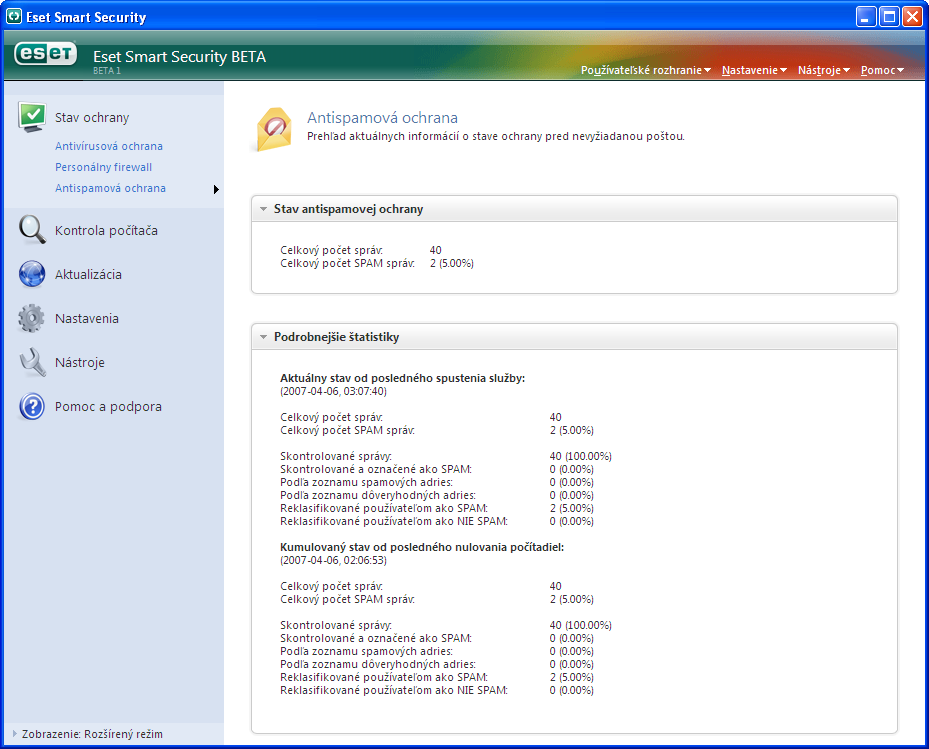The width and height of the screenshot is (929, 749).
Task: Open Nástroje section in sidebar
Action: tap(79, 362)
